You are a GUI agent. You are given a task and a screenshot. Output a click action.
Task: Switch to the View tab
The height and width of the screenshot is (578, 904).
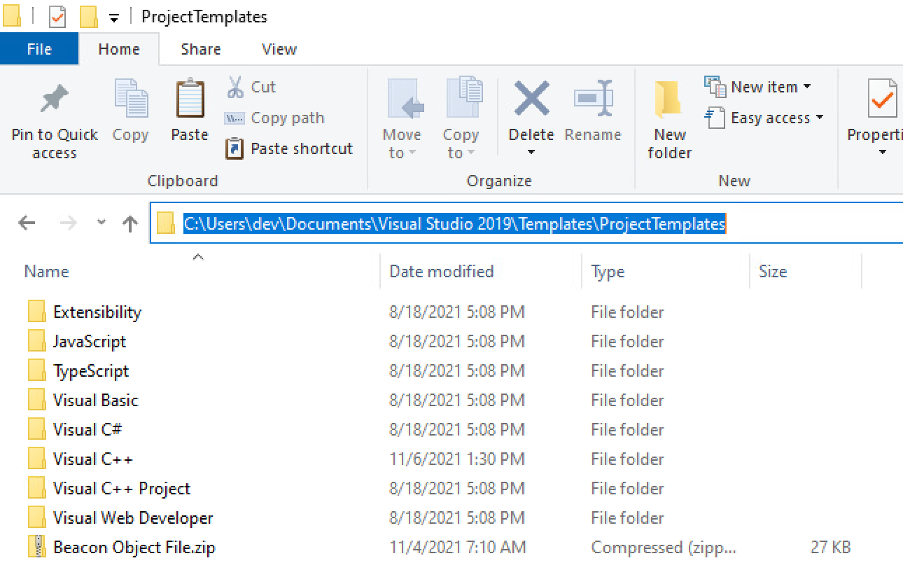coord(278,48)
